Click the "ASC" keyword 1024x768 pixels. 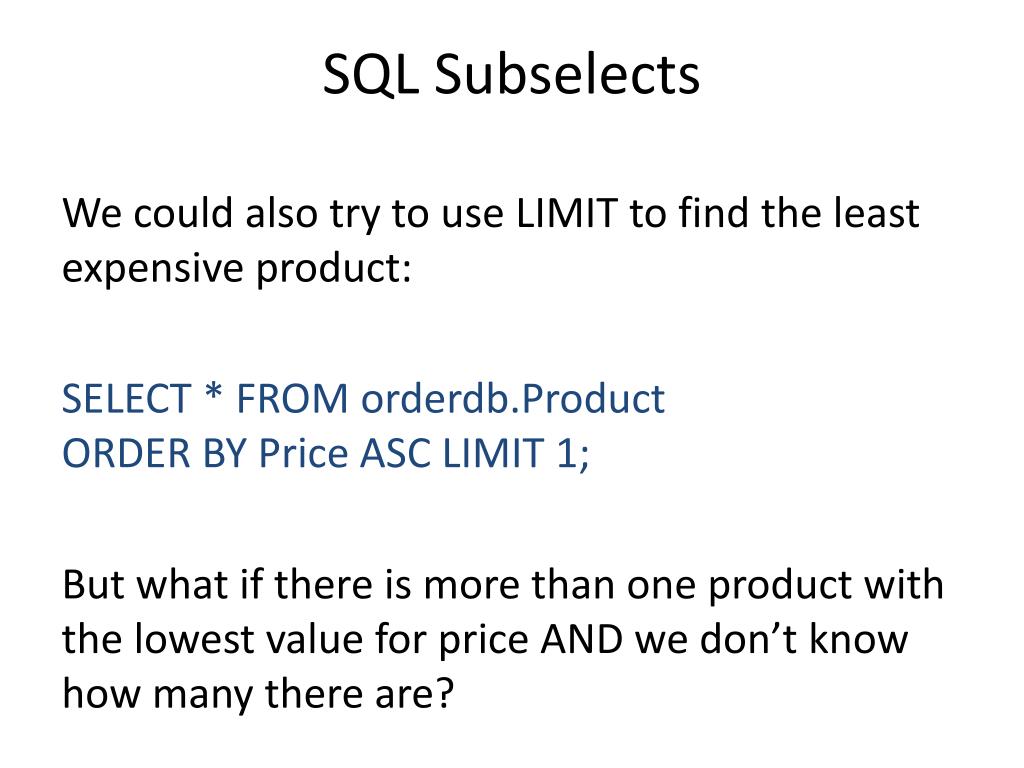click(395, 453)
